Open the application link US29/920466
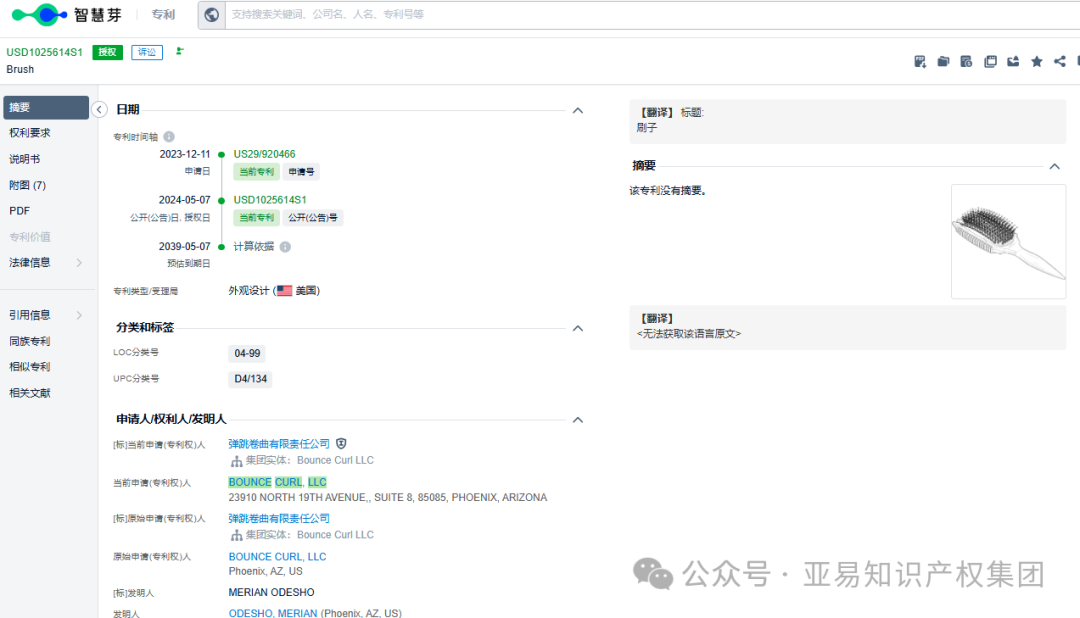The height and width of the screenshot is (618, 1080). [265, 153]
